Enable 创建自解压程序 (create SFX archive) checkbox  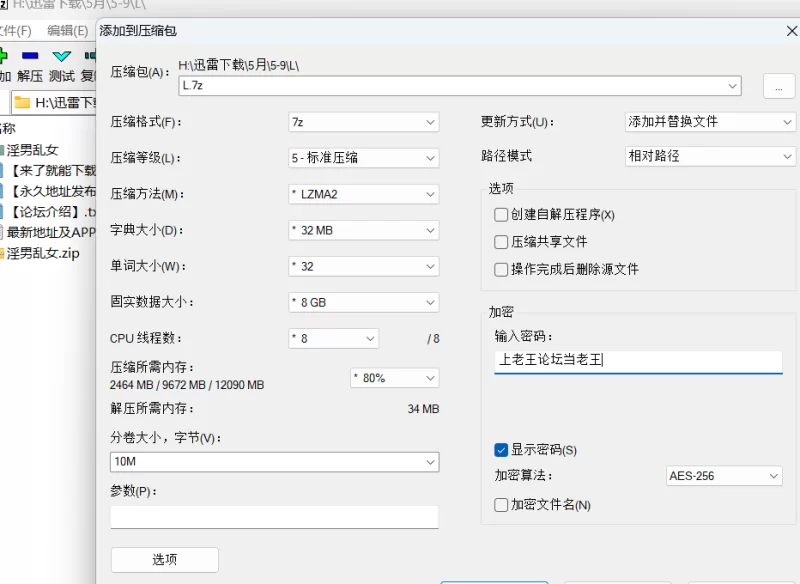click(501, 215)
